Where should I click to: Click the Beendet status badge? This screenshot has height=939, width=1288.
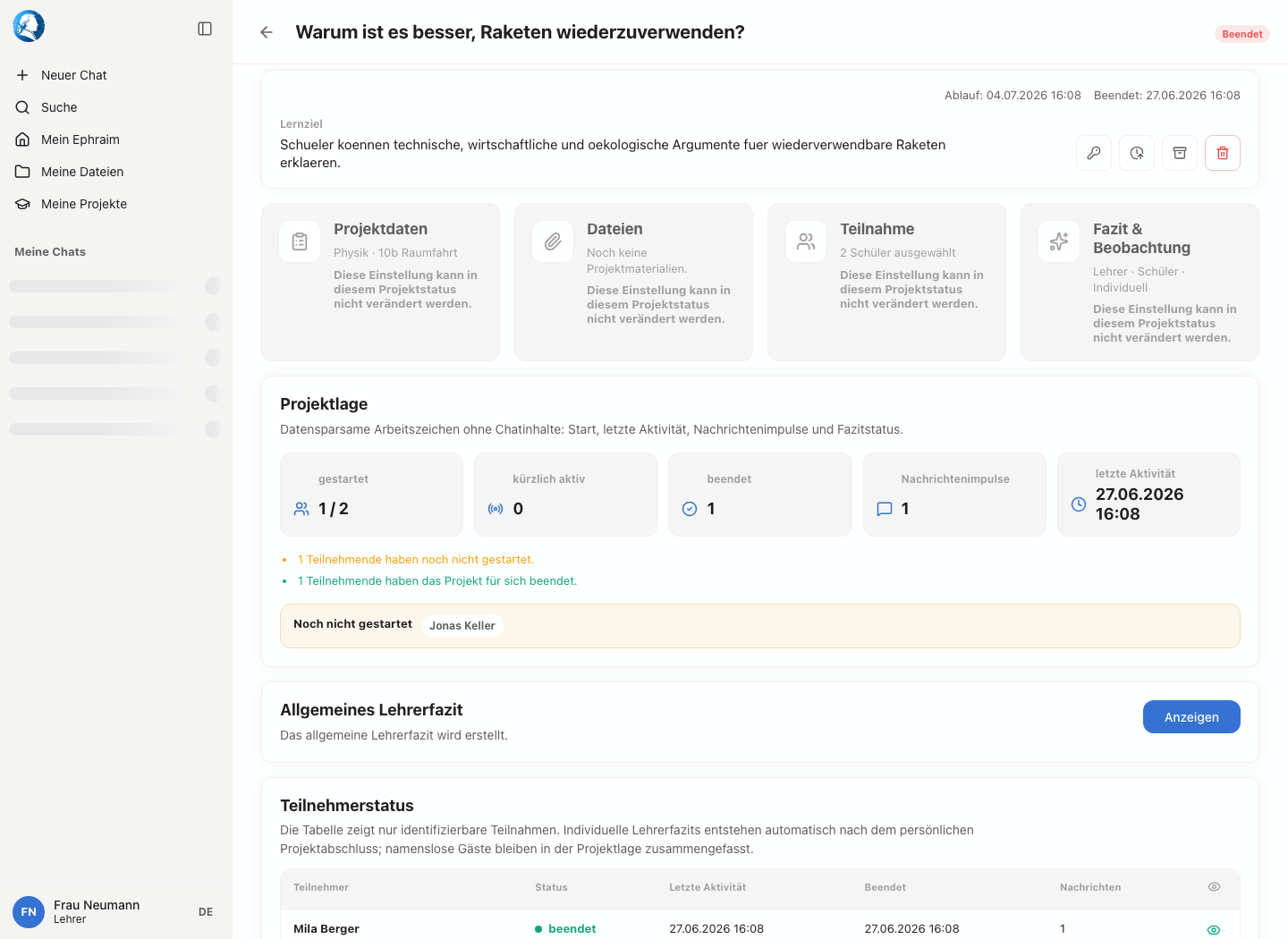pyautogui.click(x=1242, y=34)
